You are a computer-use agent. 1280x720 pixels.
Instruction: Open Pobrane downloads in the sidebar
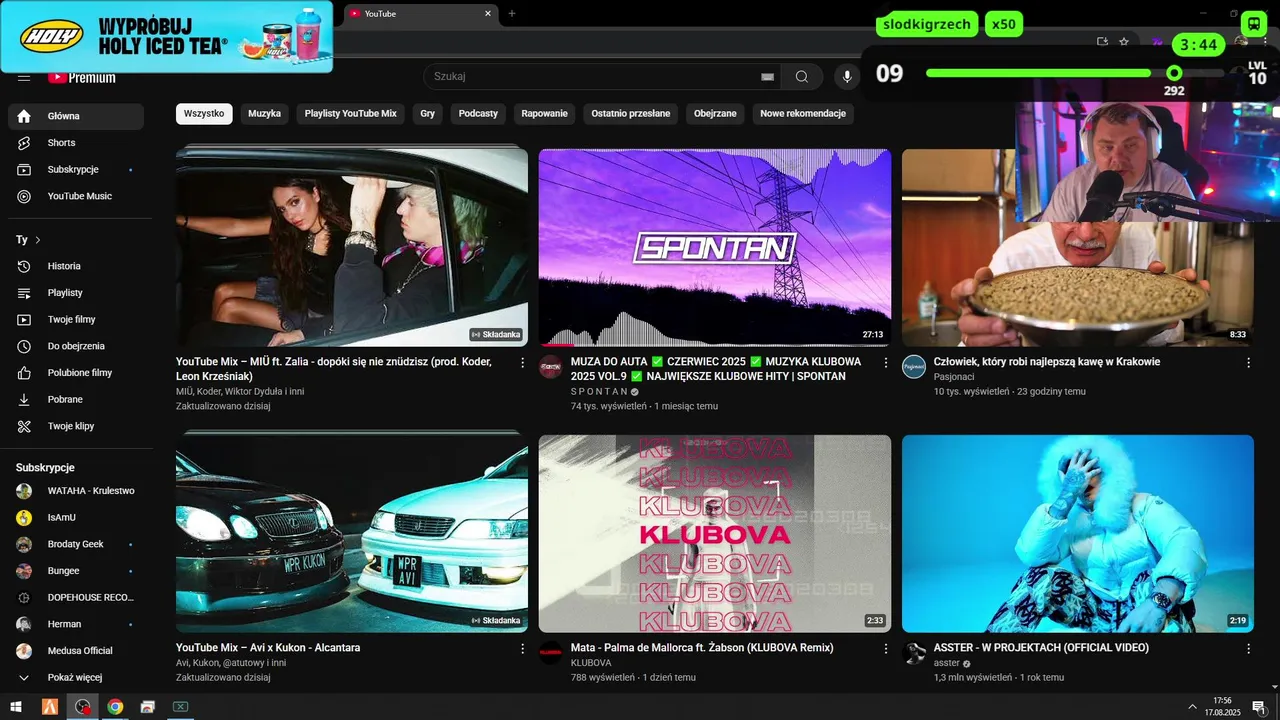76,400
